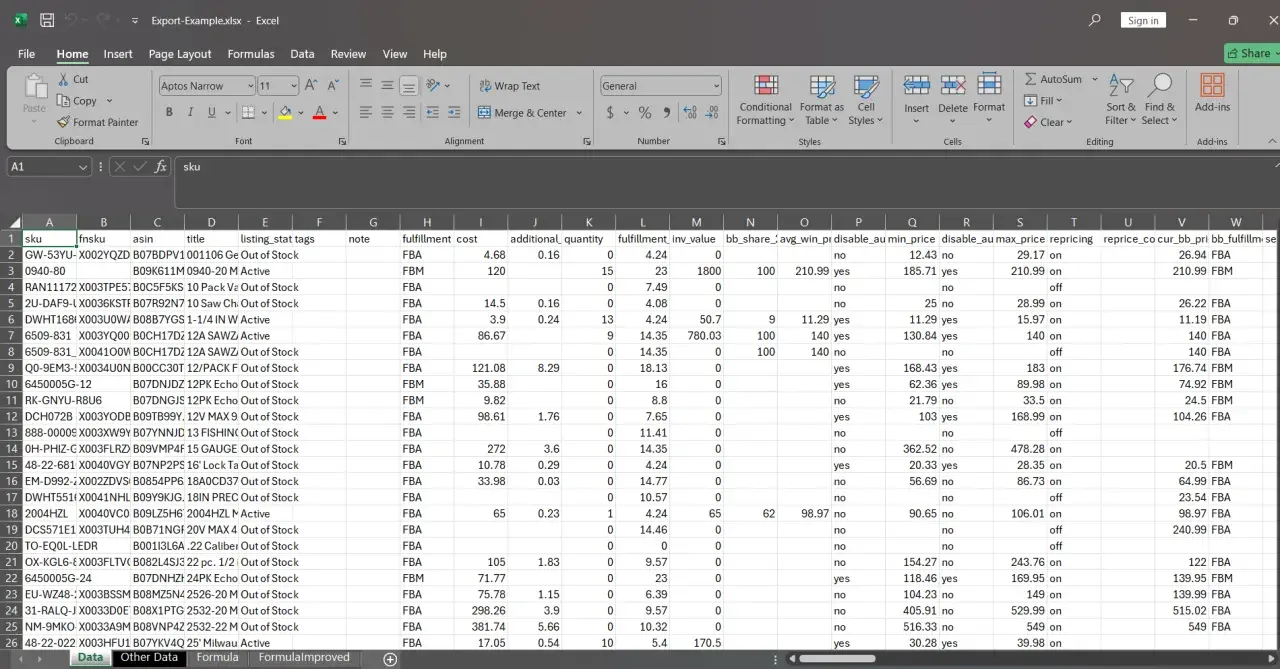Toggle Merge & Center
Screen dimensions: 1280x669
tap(523, 113)
